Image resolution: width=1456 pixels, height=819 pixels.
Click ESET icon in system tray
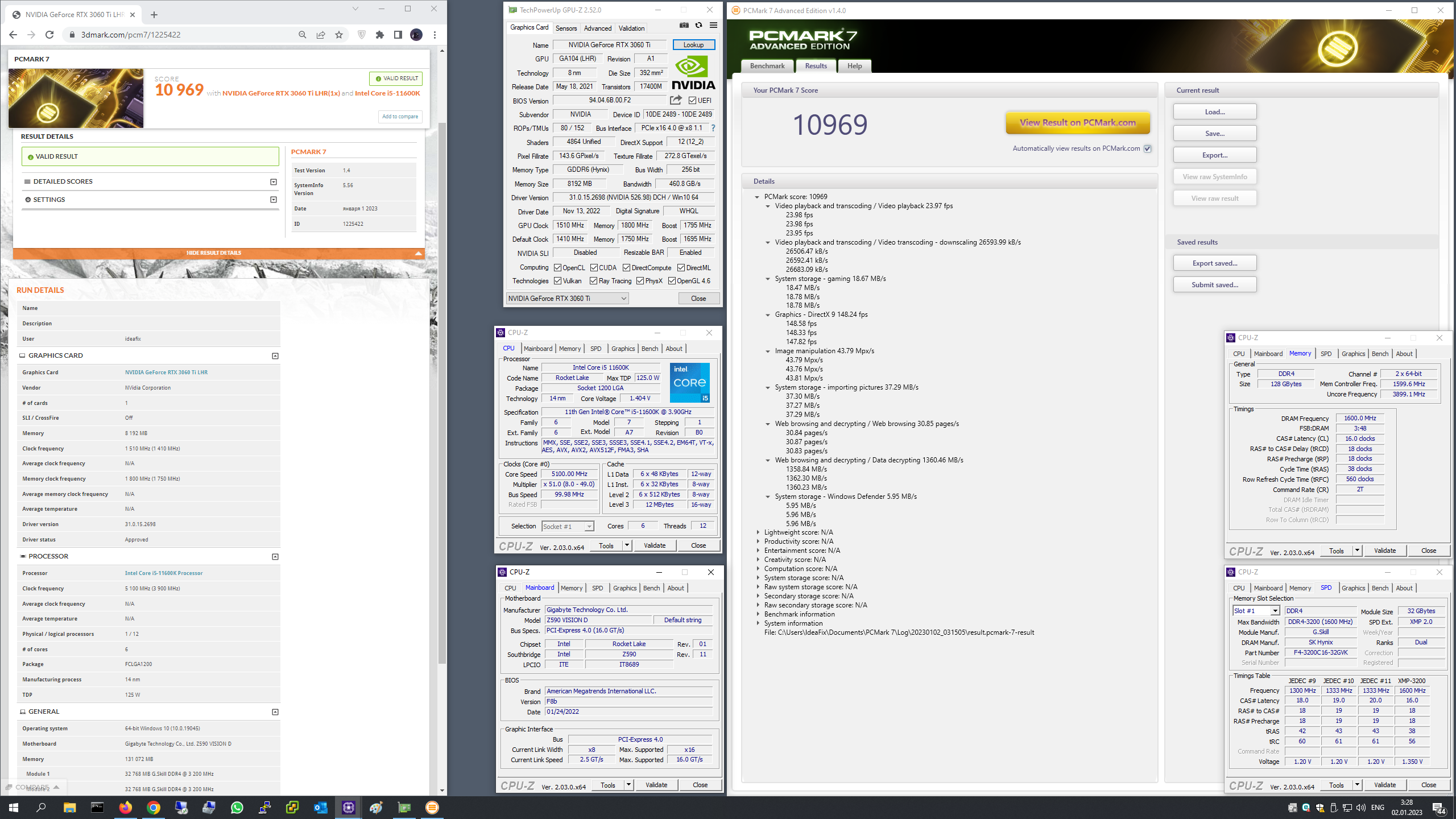pos(1306,808)
